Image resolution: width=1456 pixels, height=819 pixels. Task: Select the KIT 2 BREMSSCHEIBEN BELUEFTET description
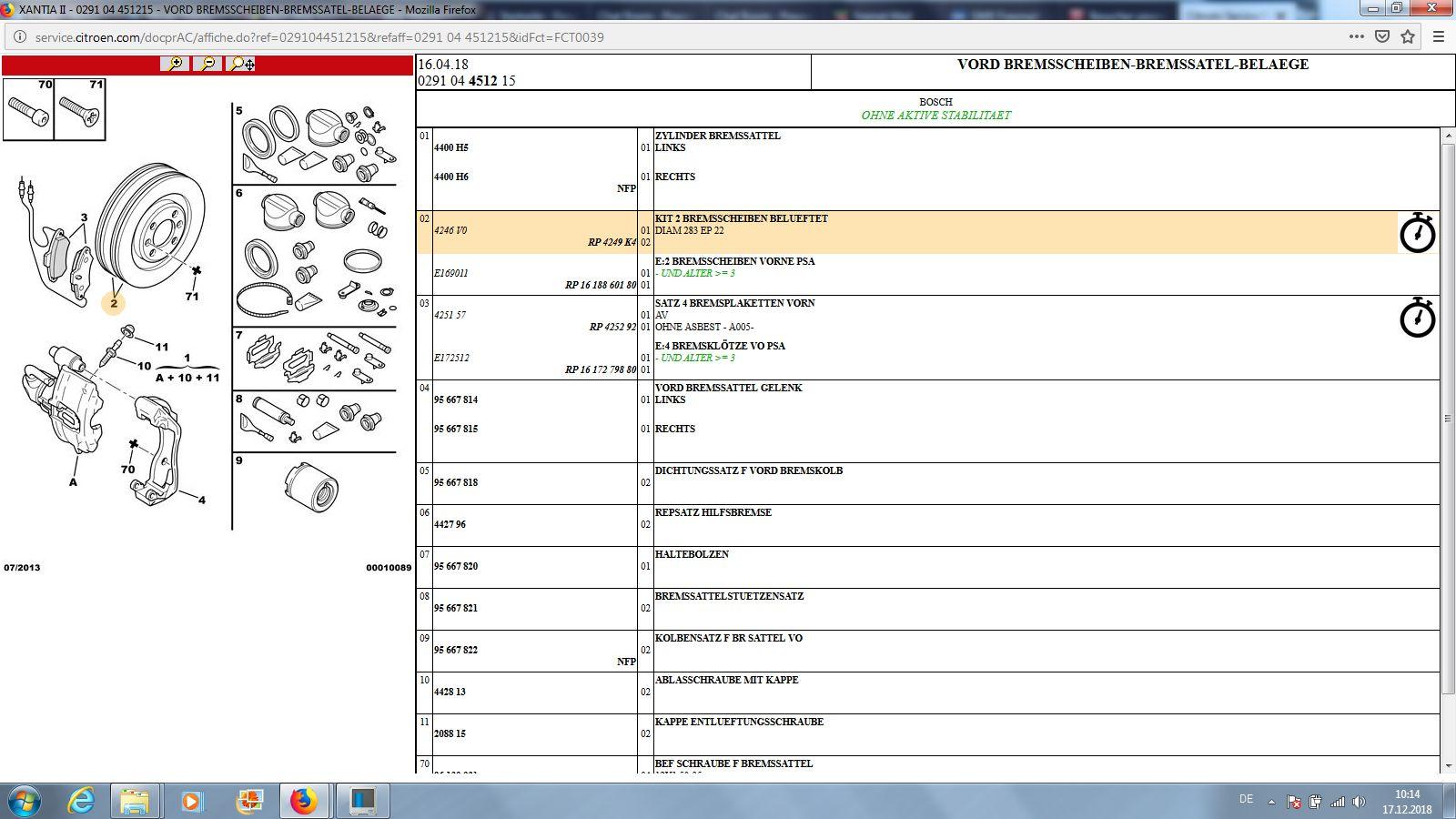point(741,218)
